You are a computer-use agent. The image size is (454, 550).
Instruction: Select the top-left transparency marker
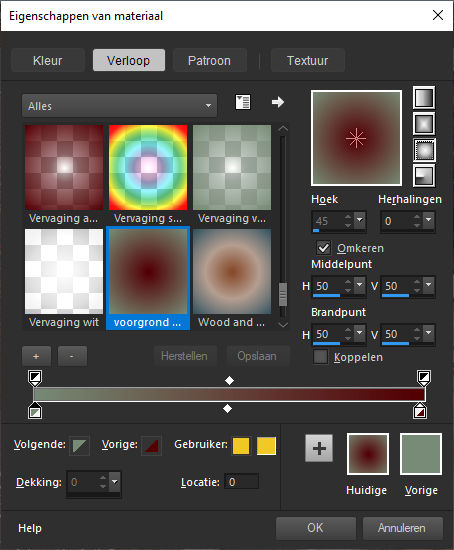pos(35,378)
